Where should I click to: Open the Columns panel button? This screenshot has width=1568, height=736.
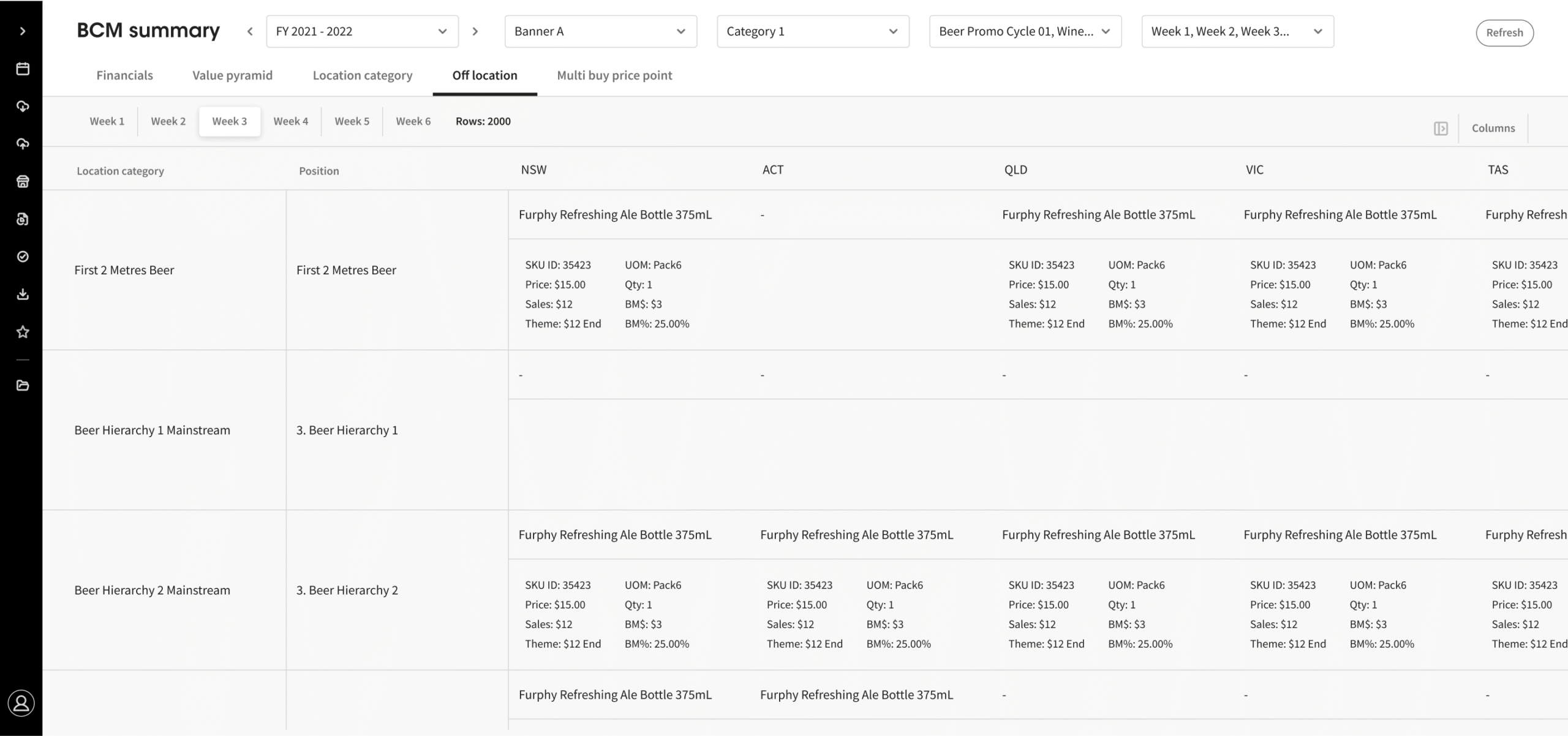click(1493, 128)
